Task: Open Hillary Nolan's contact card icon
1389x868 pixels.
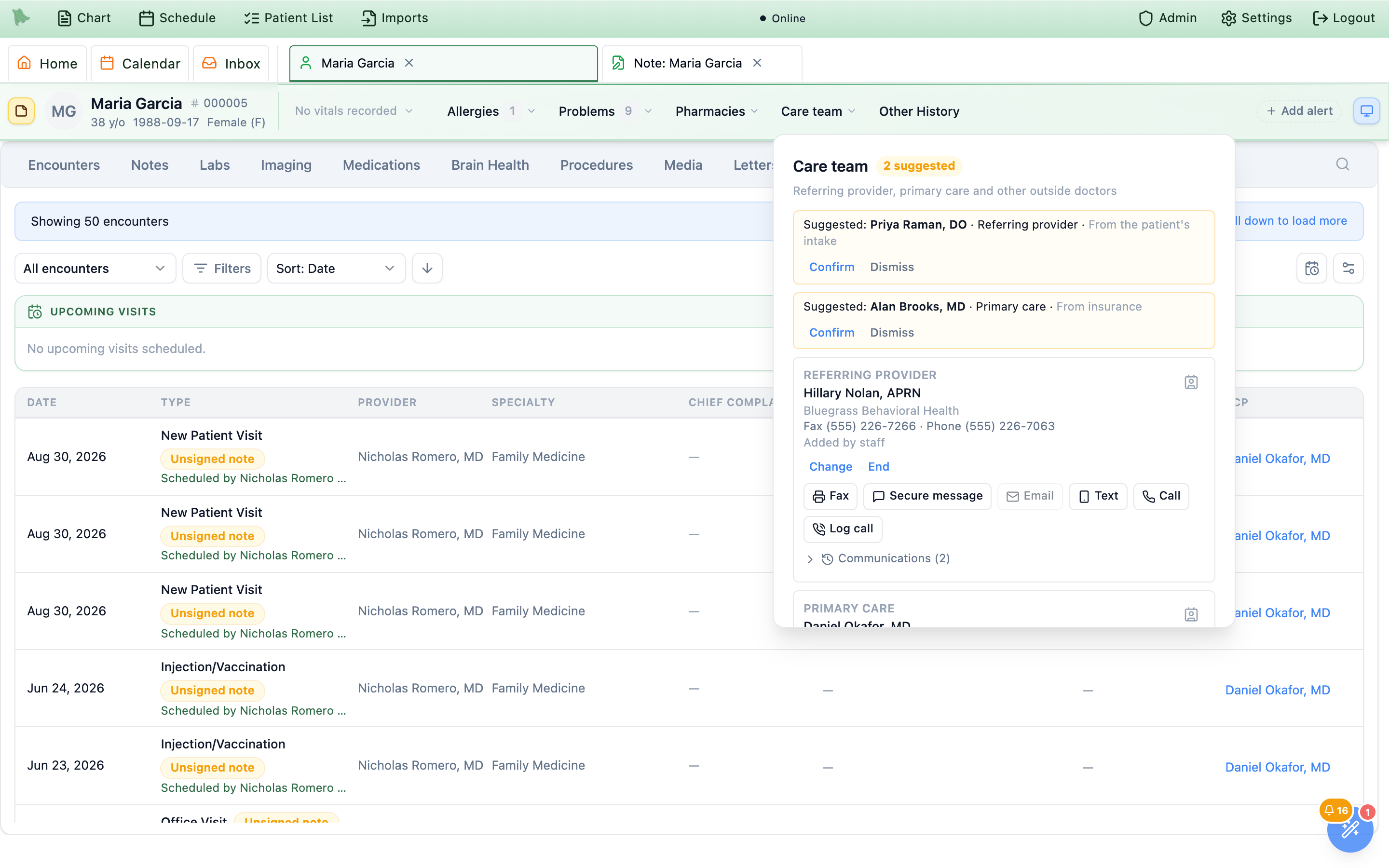Action: tap(1191, 382)
